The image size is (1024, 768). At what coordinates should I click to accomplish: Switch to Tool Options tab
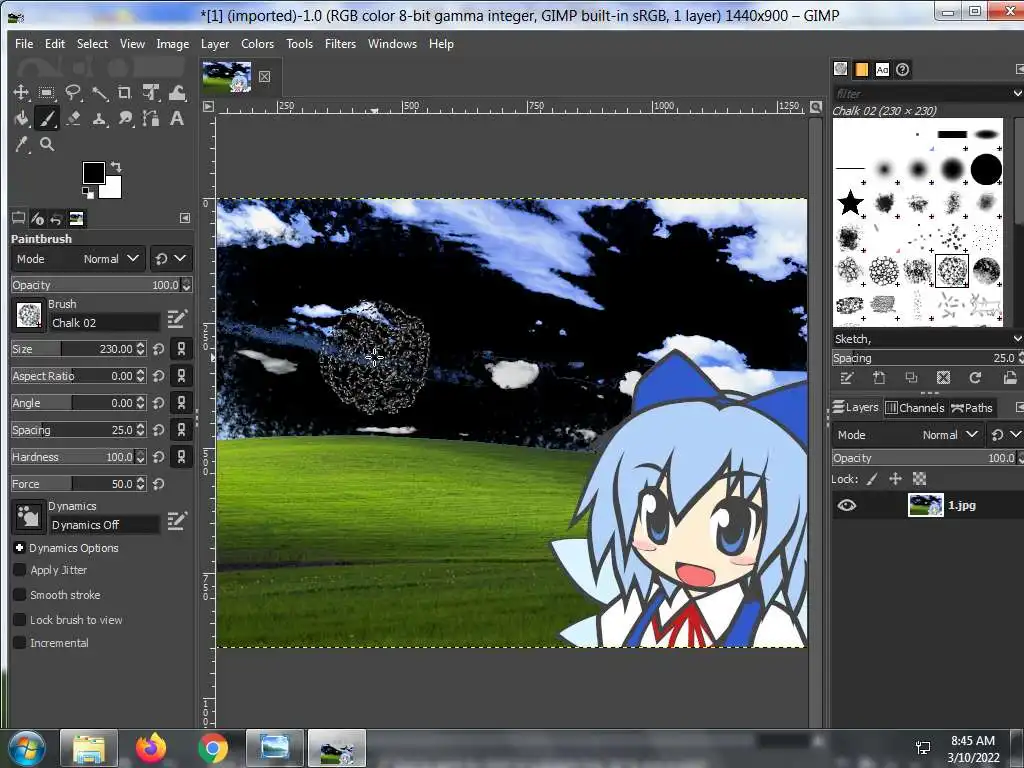tap(18, 218)
